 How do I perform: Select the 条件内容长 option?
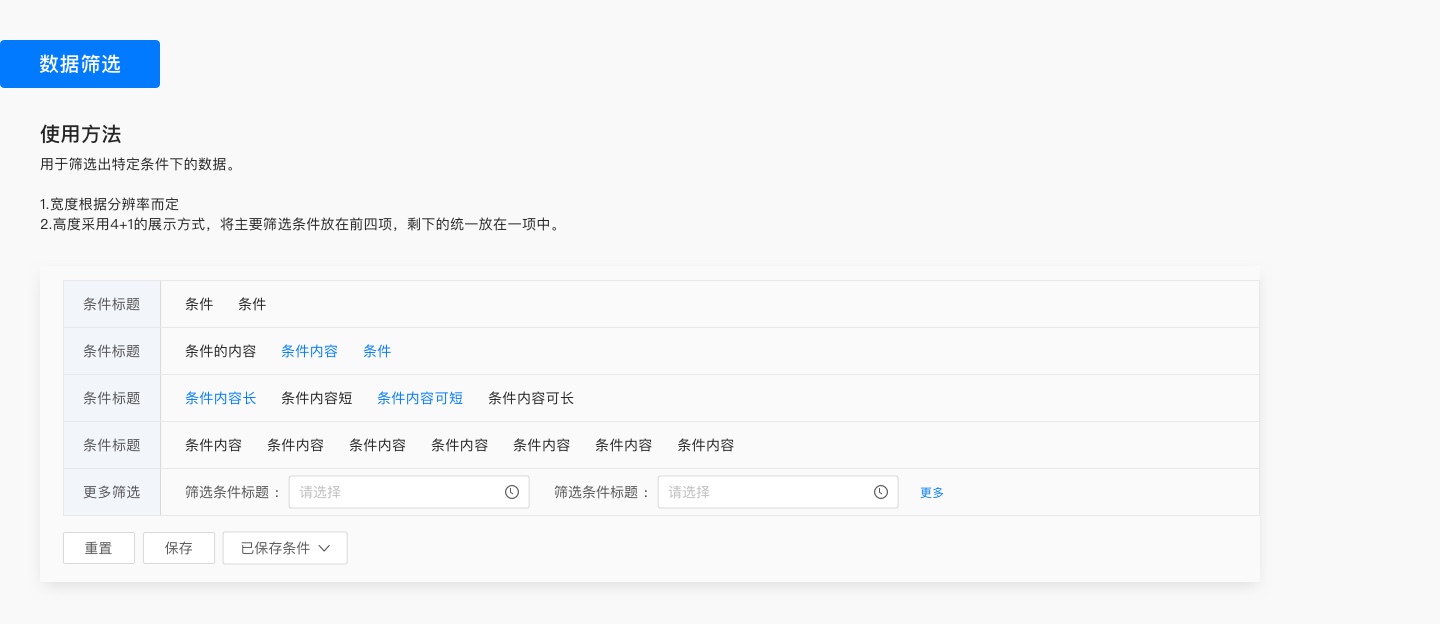click(220, 398)
